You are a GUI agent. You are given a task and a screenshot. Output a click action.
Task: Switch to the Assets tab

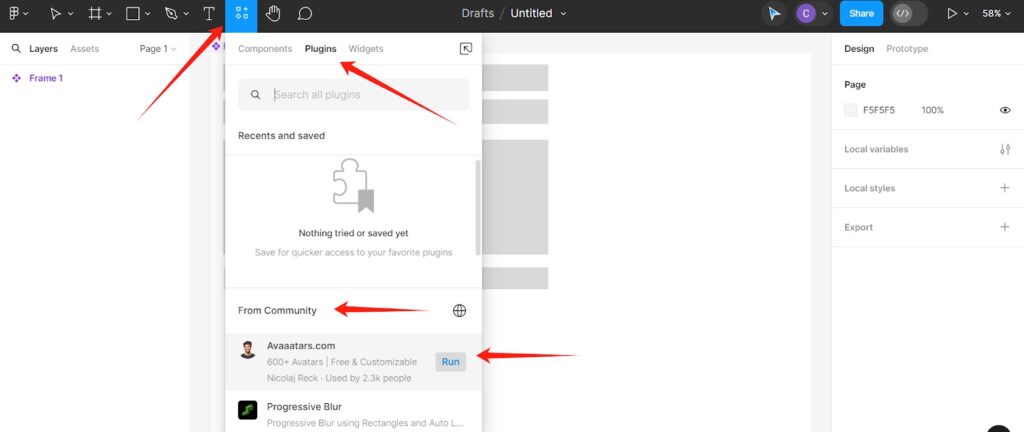[x=84, y=49]
